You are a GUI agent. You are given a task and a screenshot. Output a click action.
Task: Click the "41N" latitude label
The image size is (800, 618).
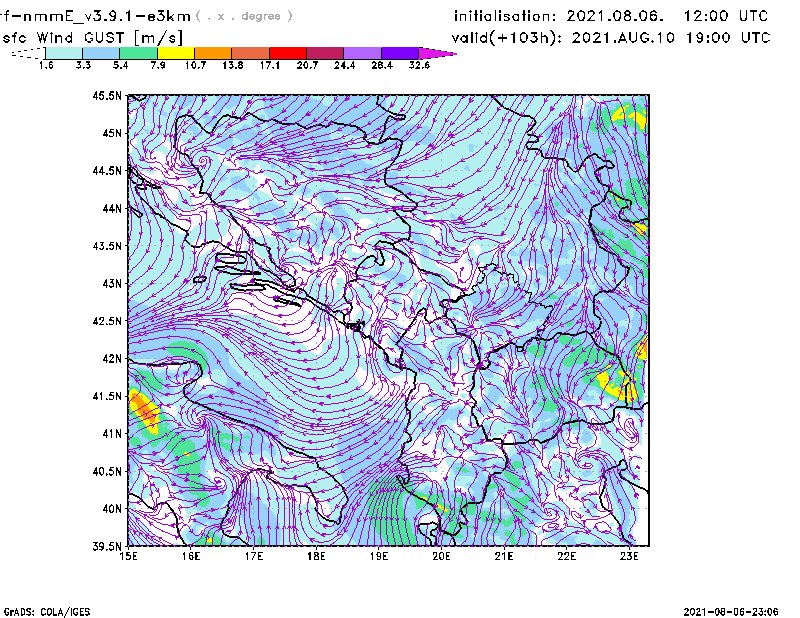point(112,434)
